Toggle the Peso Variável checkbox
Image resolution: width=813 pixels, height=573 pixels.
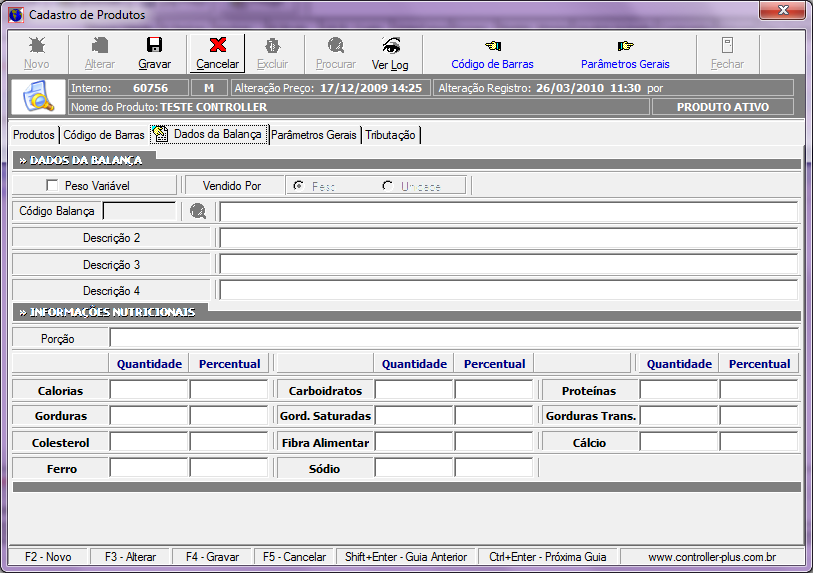pyautogui.click(x=52, y=185)
